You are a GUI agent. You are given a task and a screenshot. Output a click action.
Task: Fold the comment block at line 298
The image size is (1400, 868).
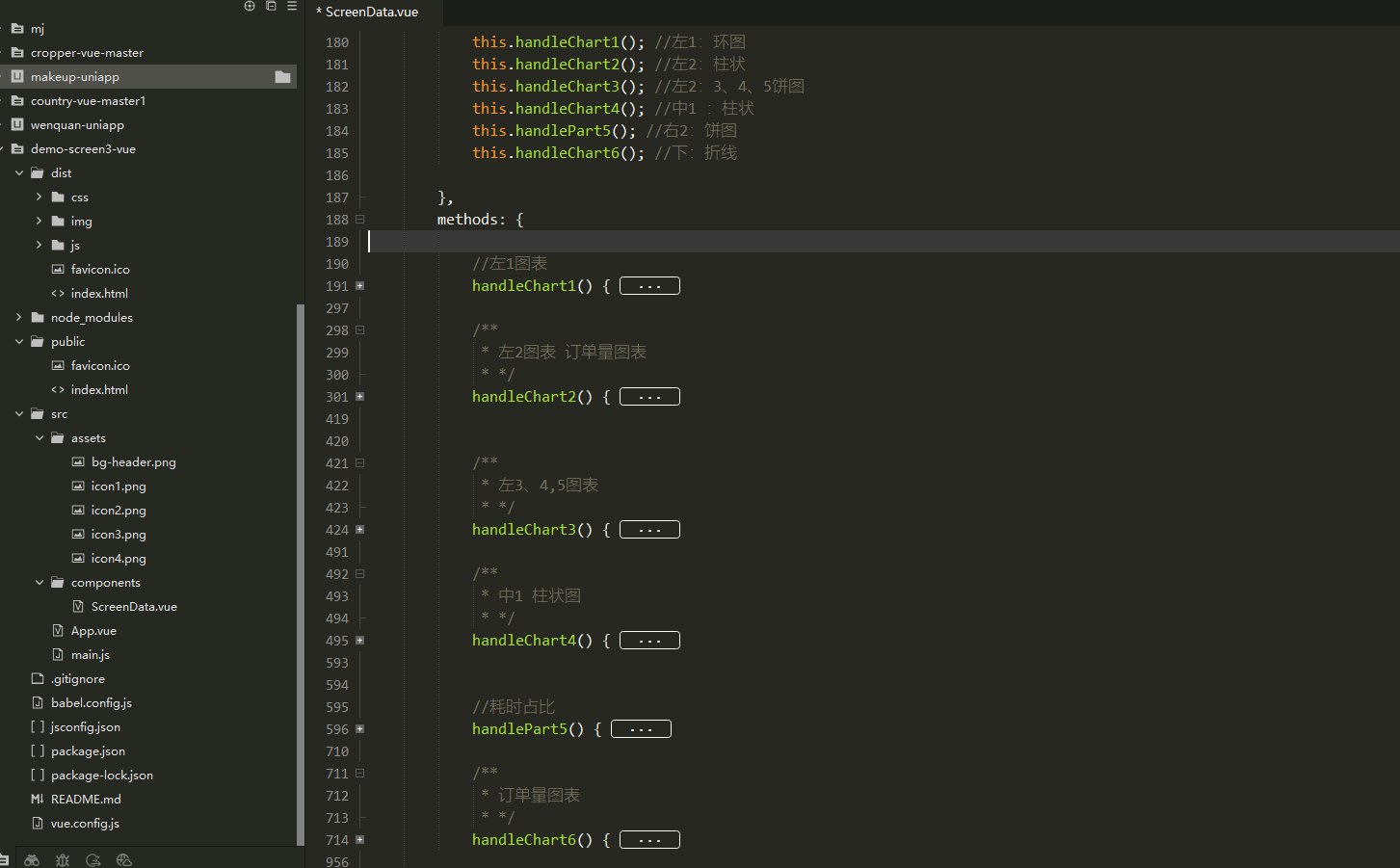coord(360,330)
